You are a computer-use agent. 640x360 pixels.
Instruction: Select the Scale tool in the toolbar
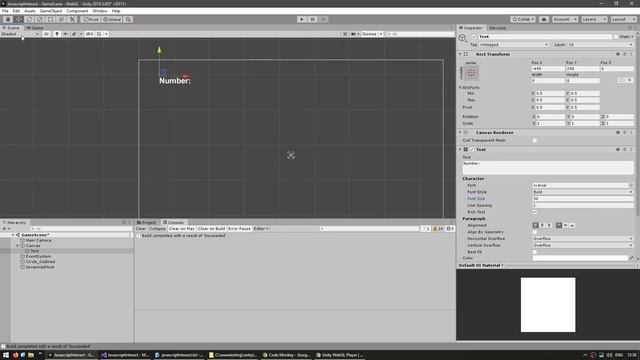coord(40,19)
